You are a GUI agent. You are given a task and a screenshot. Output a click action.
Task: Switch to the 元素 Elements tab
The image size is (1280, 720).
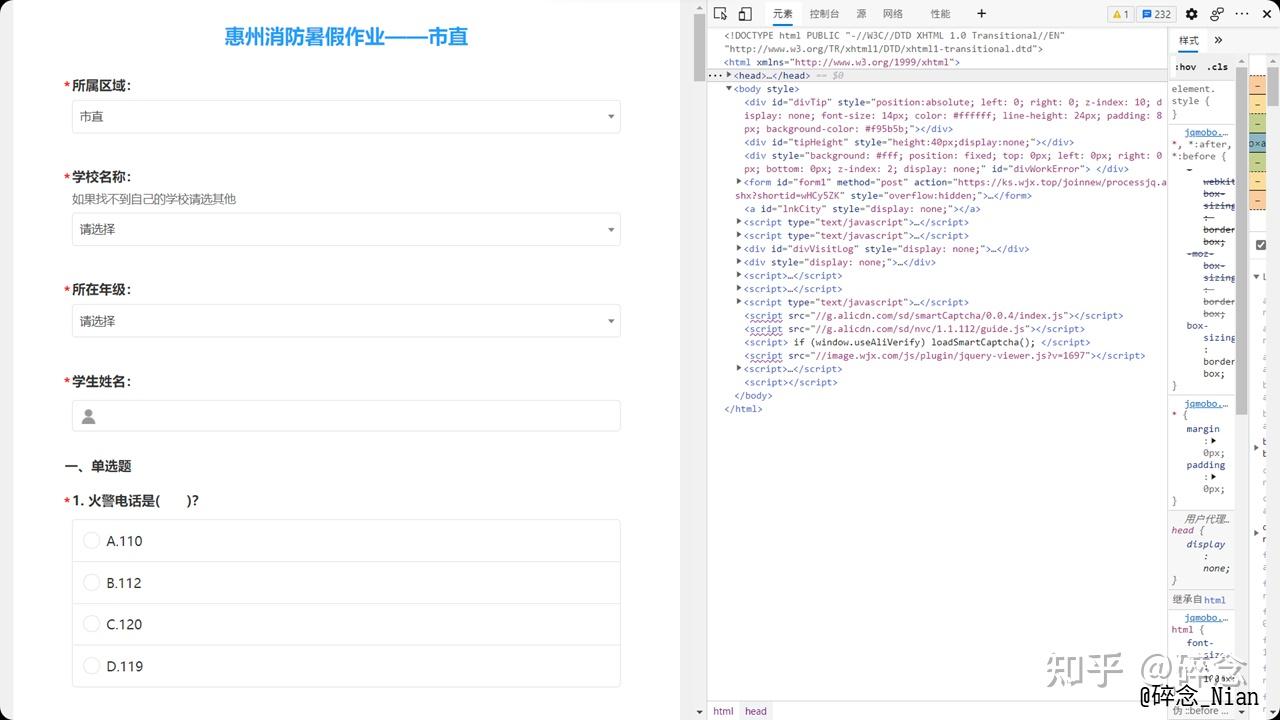(x=782, y=14)
